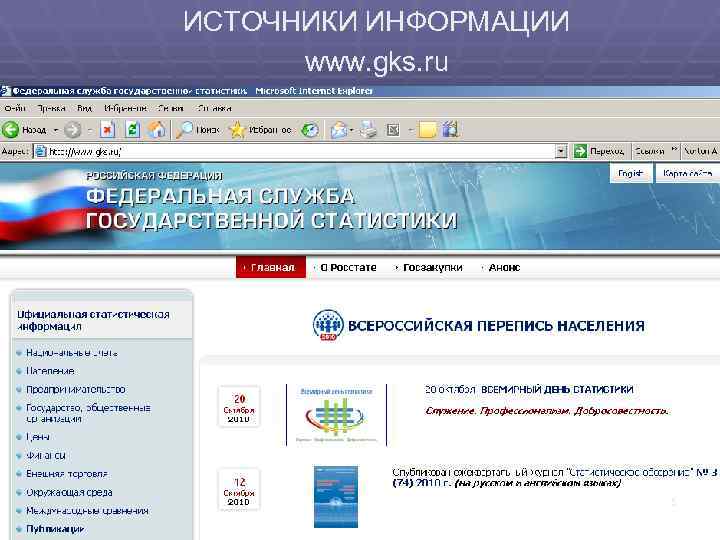
Task: Click the Всероссийская перепись населения banner
Action: [478, 325]
